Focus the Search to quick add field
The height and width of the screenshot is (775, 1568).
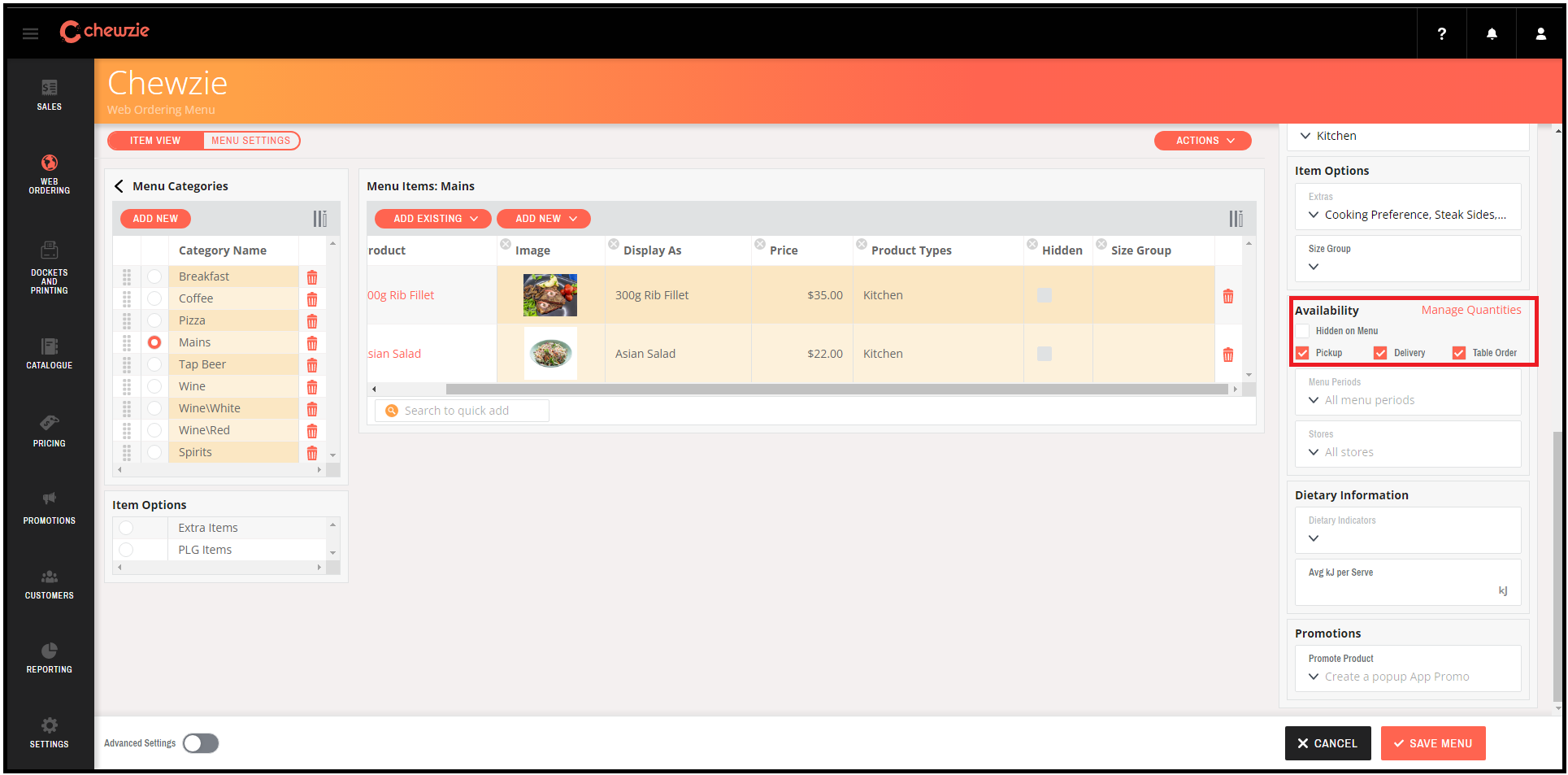(462, 411)
